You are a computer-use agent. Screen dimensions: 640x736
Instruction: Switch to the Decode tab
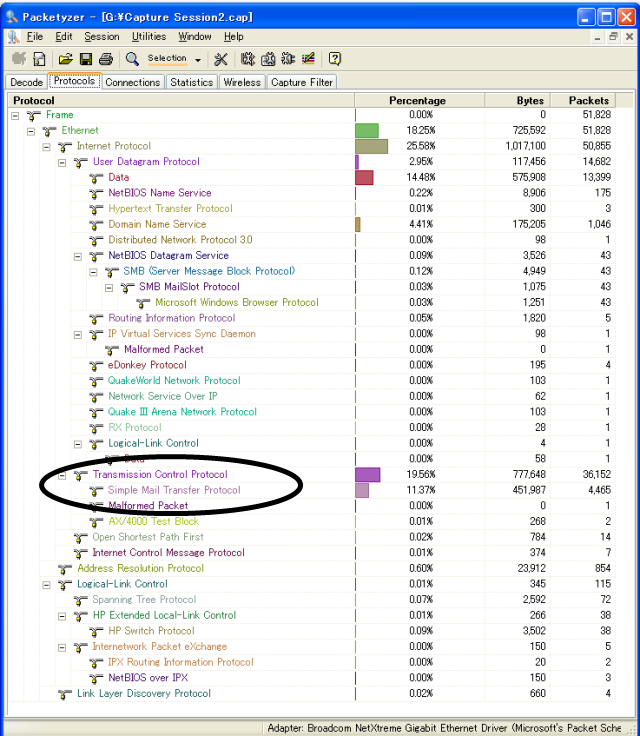26,82
